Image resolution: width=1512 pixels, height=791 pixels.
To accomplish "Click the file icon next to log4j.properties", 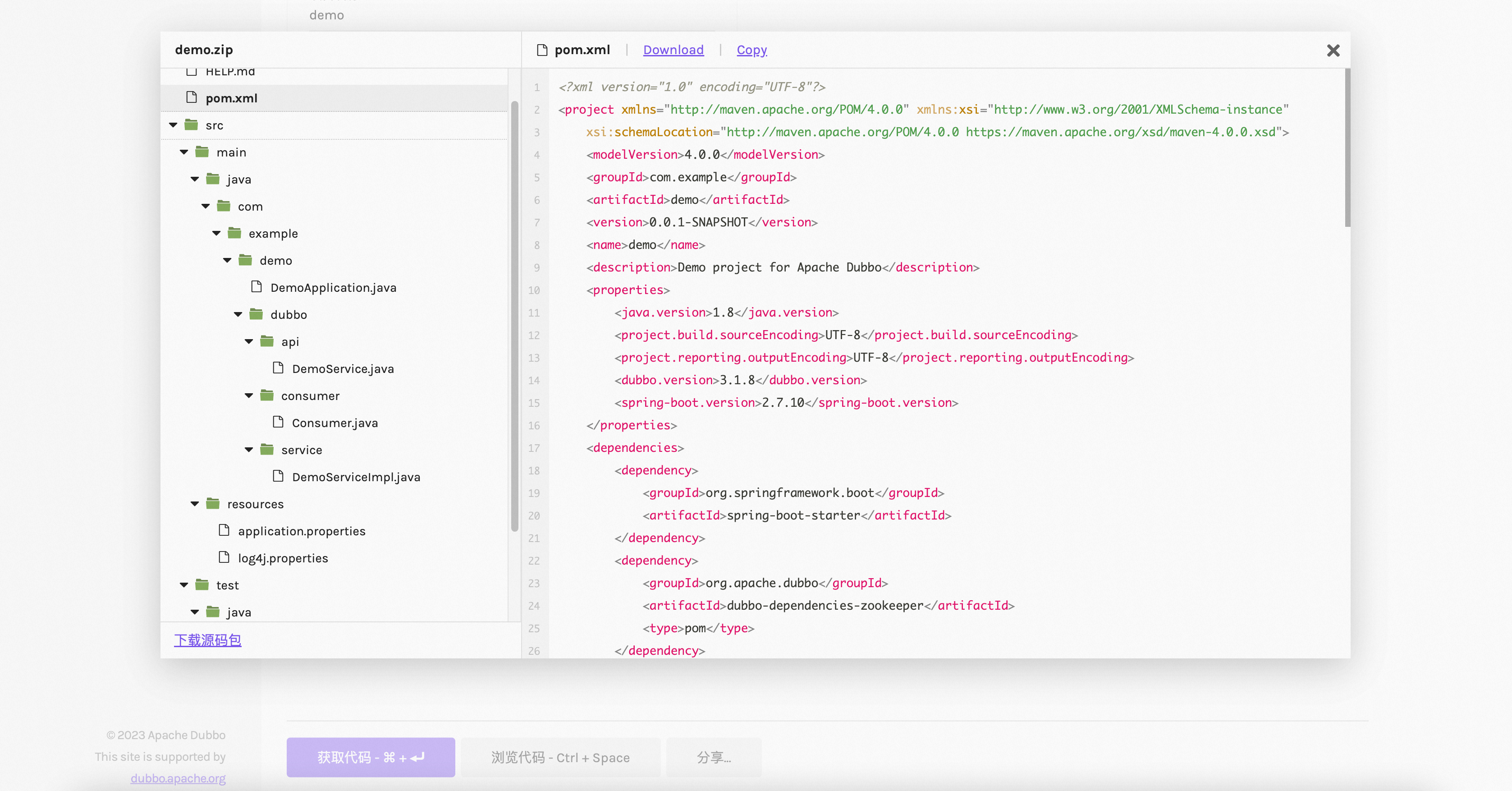I will point(223,557).
